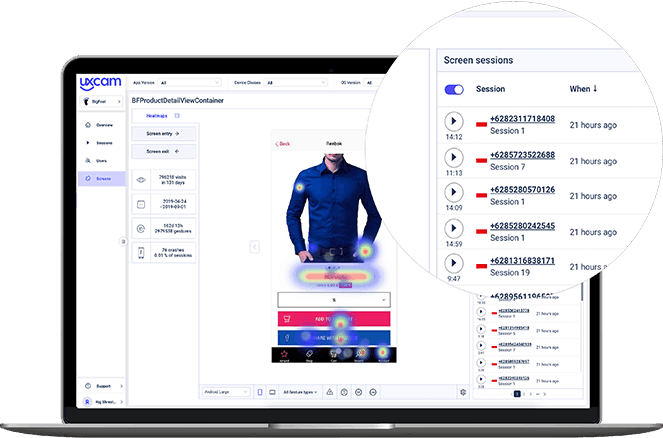Toggle the Screen sessions switch
This screenshot has height=438, width=663.
(x=455, y=89)
